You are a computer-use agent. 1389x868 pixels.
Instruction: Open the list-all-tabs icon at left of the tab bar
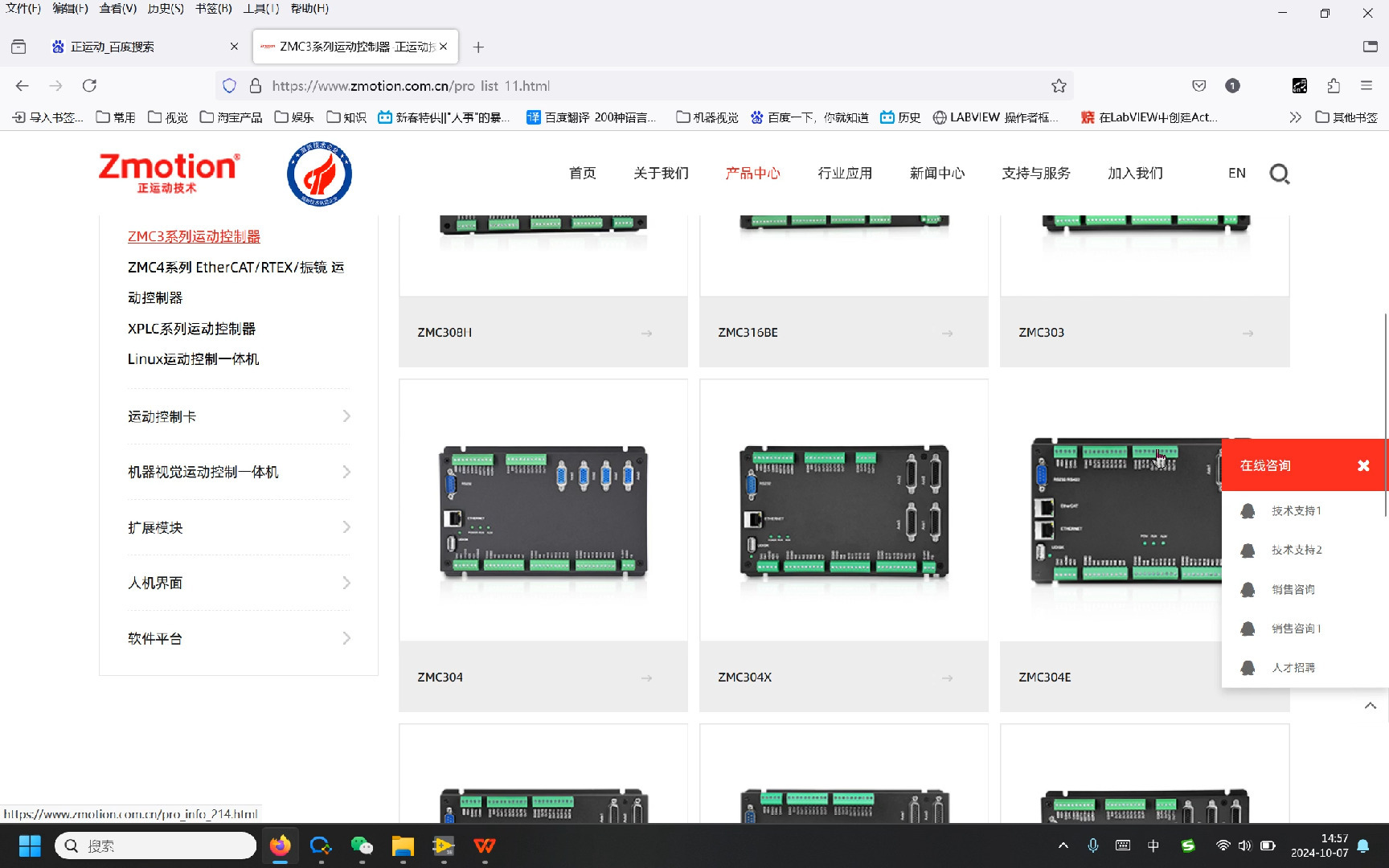tap(18, 47)
